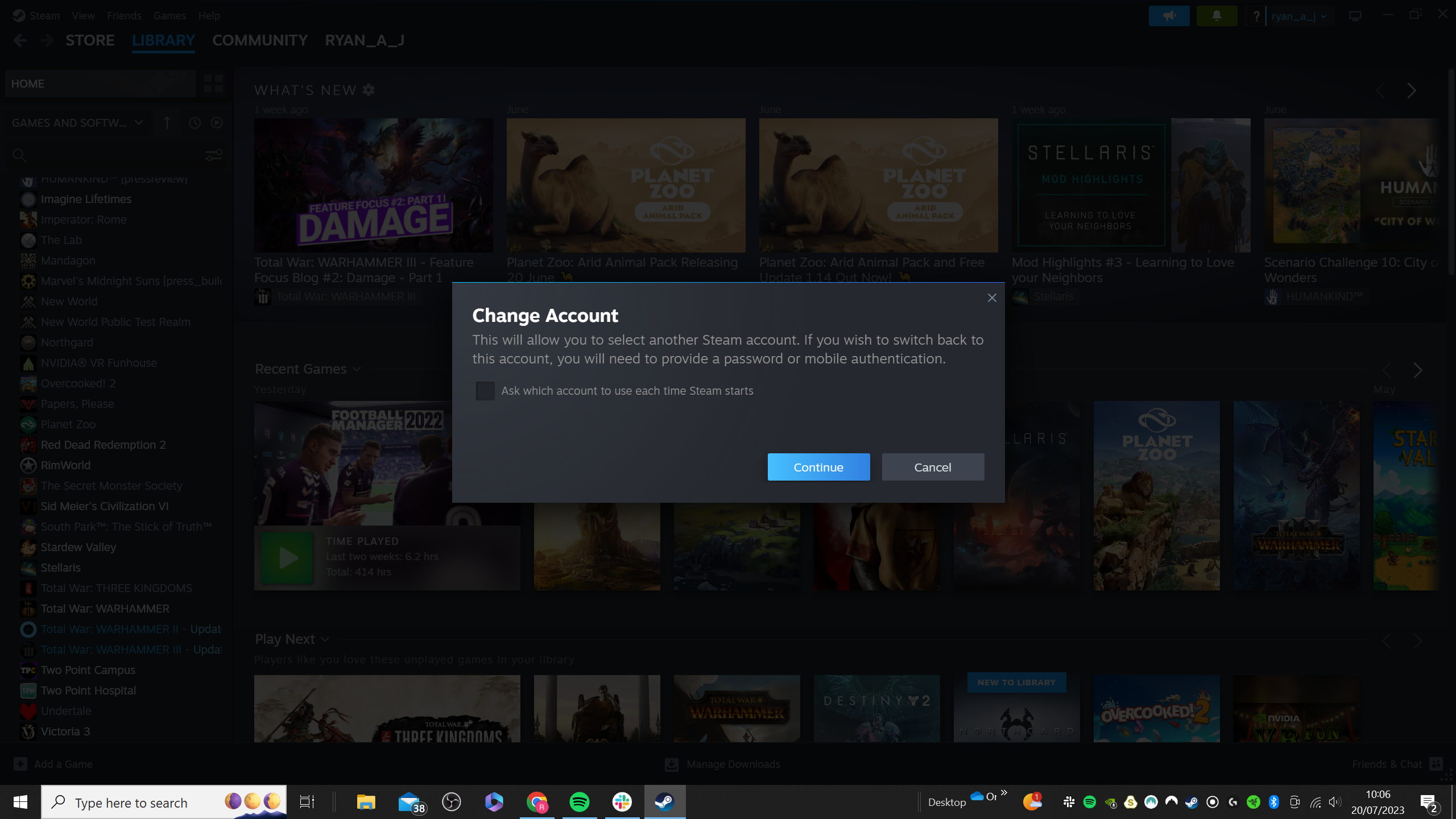Open the notifications bell
Screen dimensions: 1456x819
1217,15
